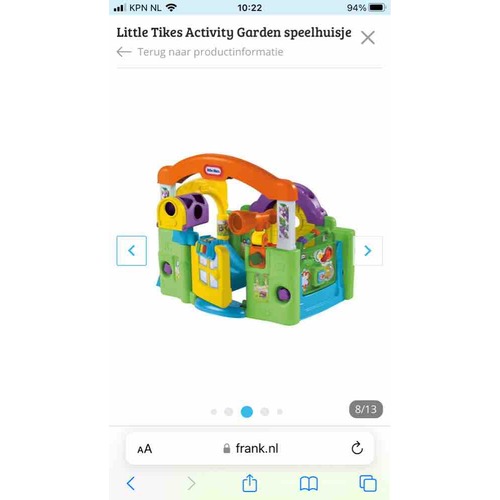500x500 pixels.
Task: Show the next product image
Action: coord(368,251)
